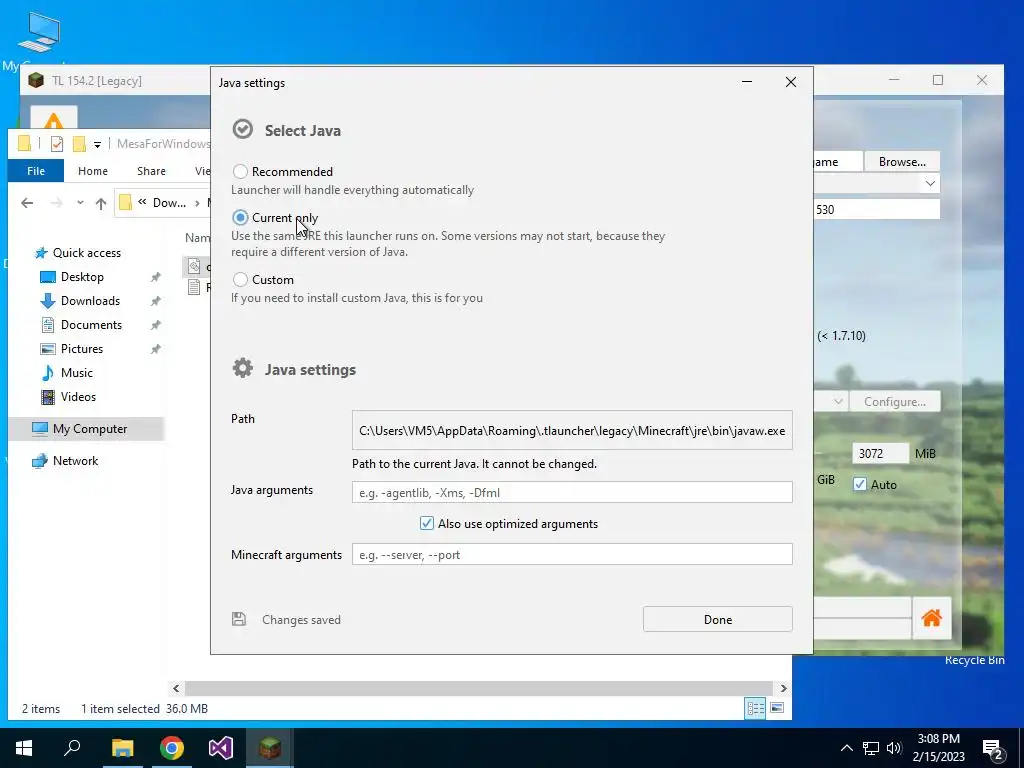This screenshot has height=768, width=1024.
Task: Click the Browse... button in launcher
Action: coord(902,161)
